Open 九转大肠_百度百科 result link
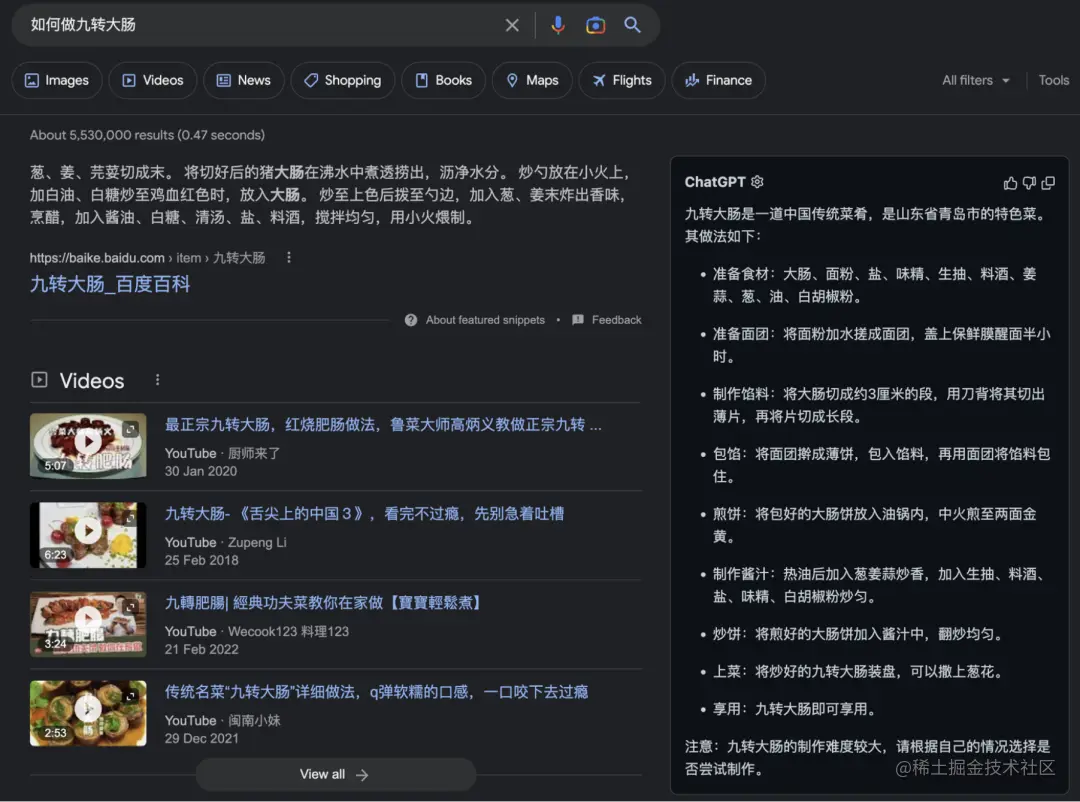The width and height of the screenshot is (1080, 802). point(110,284)
